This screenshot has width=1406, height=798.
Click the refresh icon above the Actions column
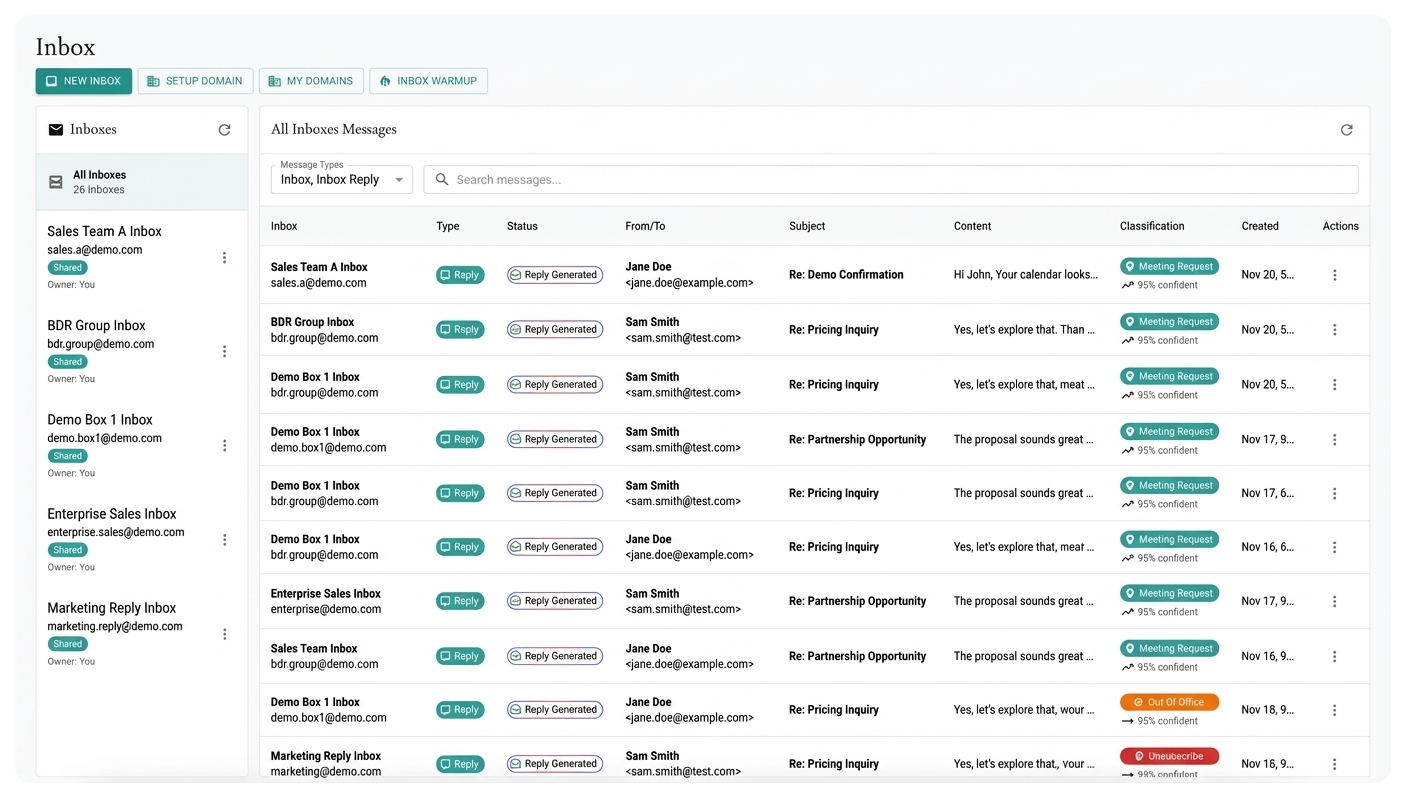click(x=1346, y=129)
